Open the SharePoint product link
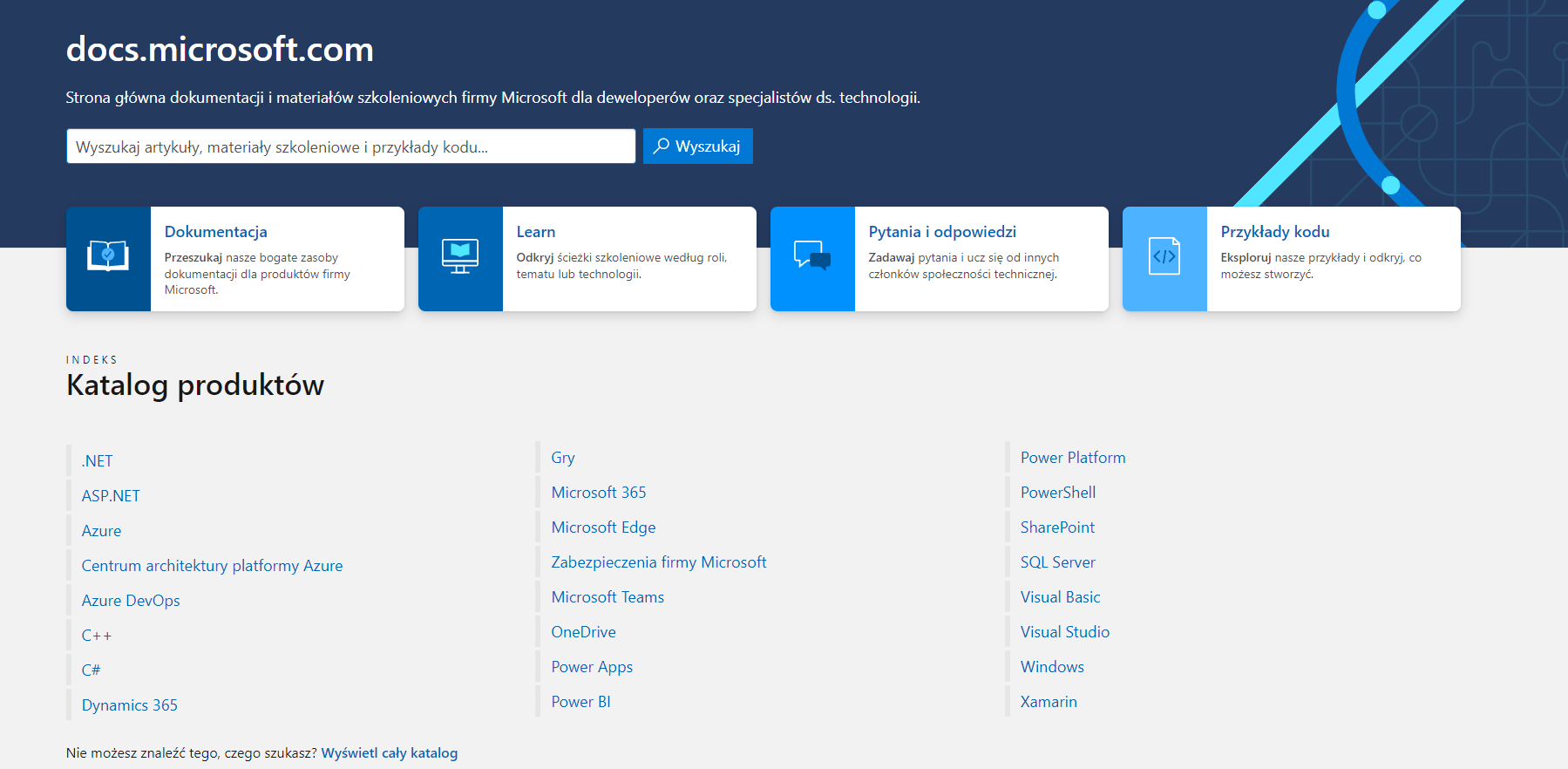The image size is (1568, 769). pyautogui.click(x=1057, y=527)
